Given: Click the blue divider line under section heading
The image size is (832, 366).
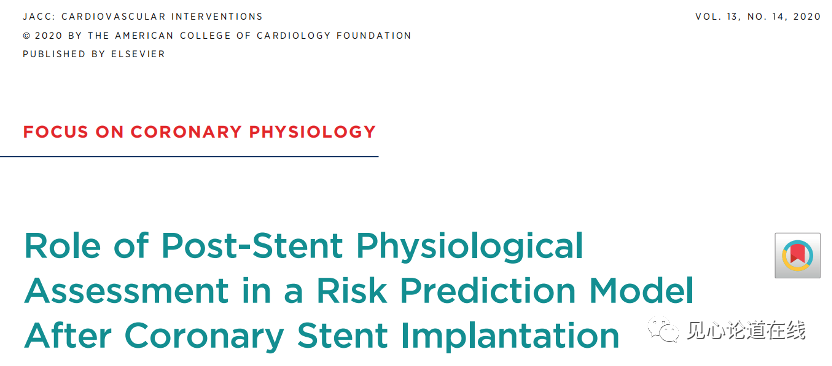Looking at the screenshot, I should (189, 156).
